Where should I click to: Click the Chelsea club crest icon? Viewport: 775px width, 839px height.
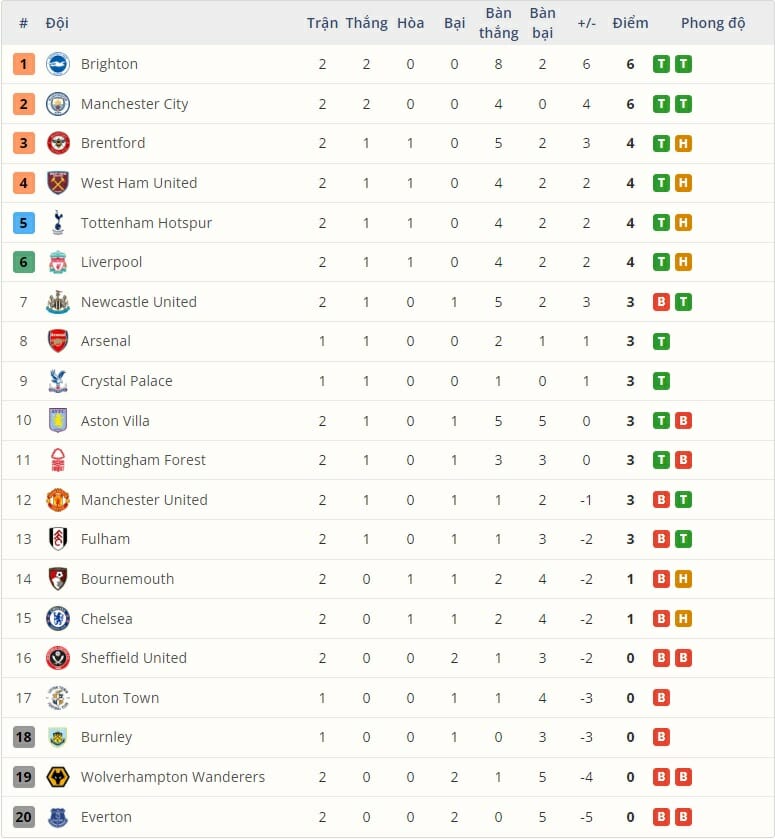[x=58, y=618]
